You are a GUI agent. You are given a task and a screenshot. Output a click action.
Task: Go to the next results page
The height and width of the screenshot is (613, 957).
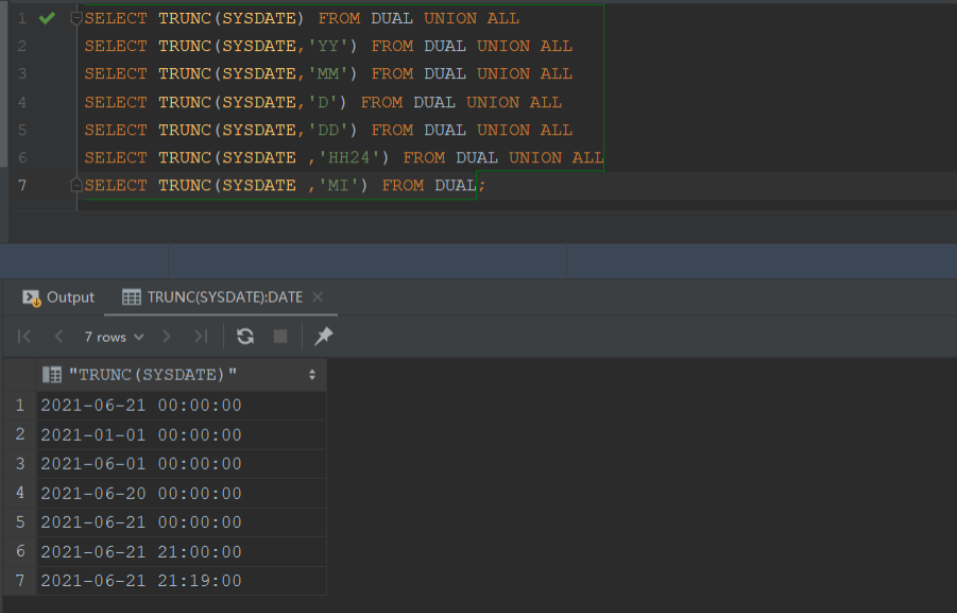(167, 336)
